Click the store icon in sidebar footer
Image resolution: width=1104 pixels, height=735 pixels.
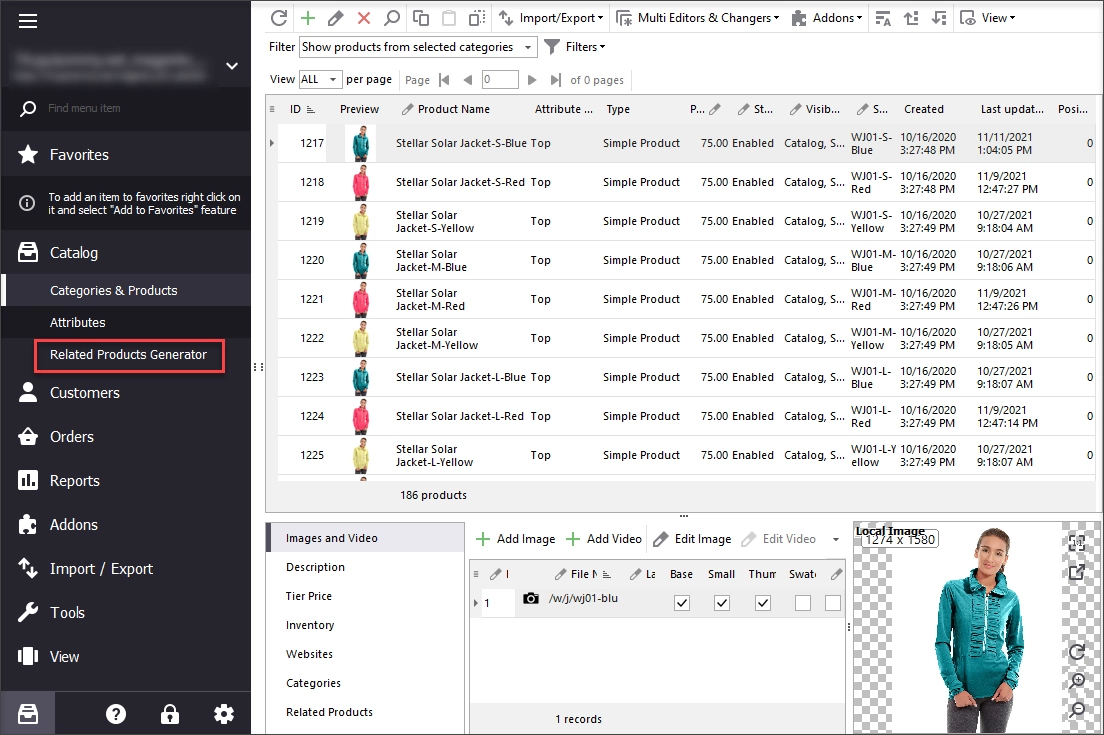[28, 714]
